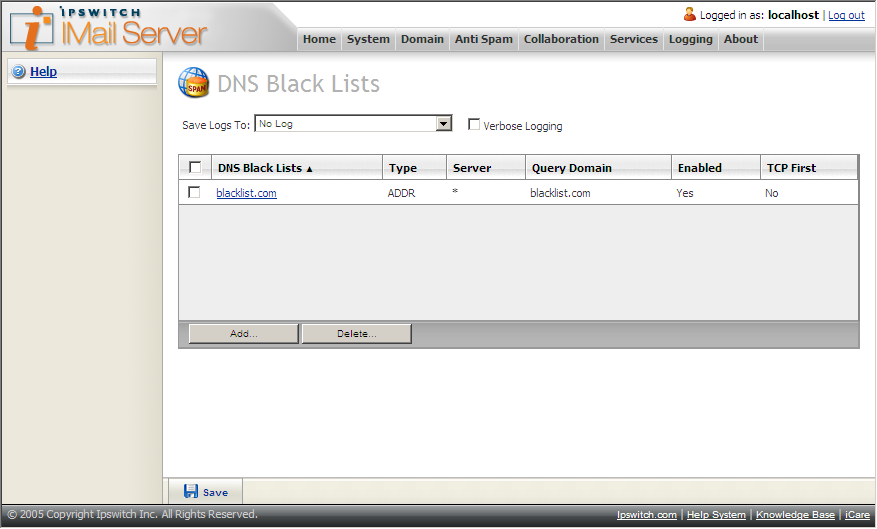This screenshot has width=877, height=529.
Task: Click the Add... button
Action: point(244,334)
